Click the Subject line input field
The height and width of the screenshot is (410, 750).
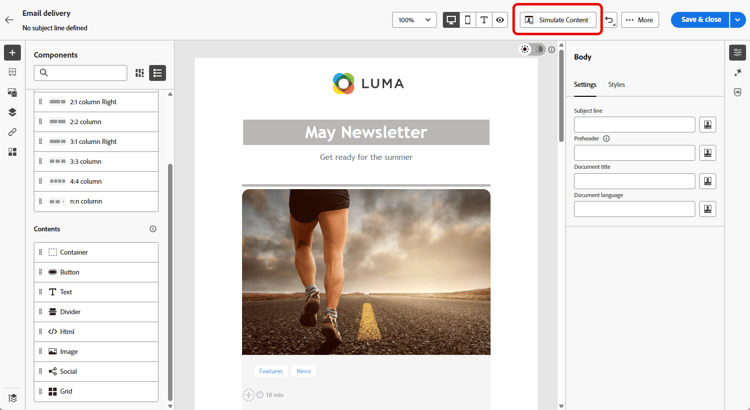click(x=634, y=125)
